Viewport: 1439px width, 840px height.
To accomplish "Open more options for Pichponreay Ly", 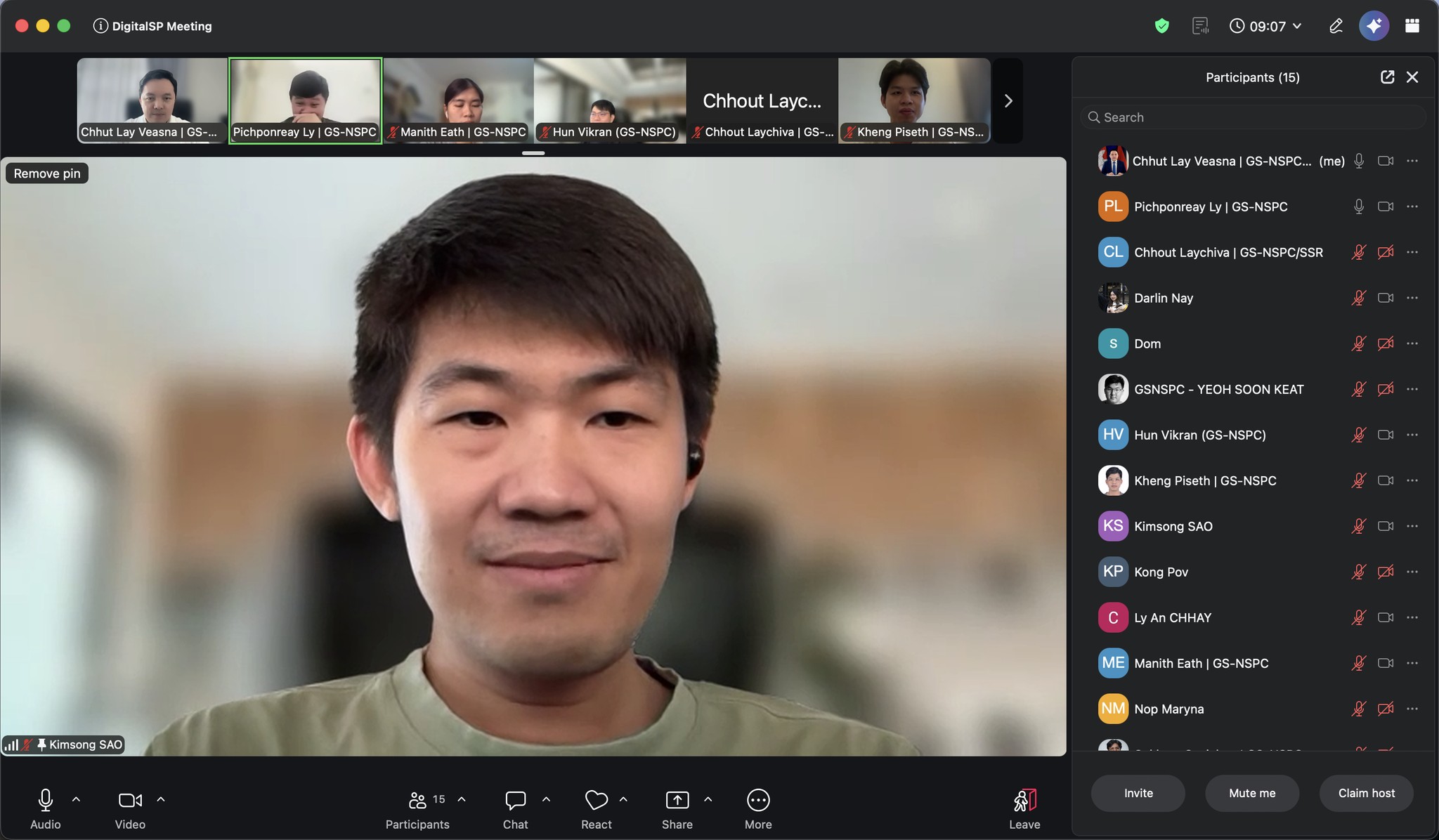I will tap(1412, 206).
